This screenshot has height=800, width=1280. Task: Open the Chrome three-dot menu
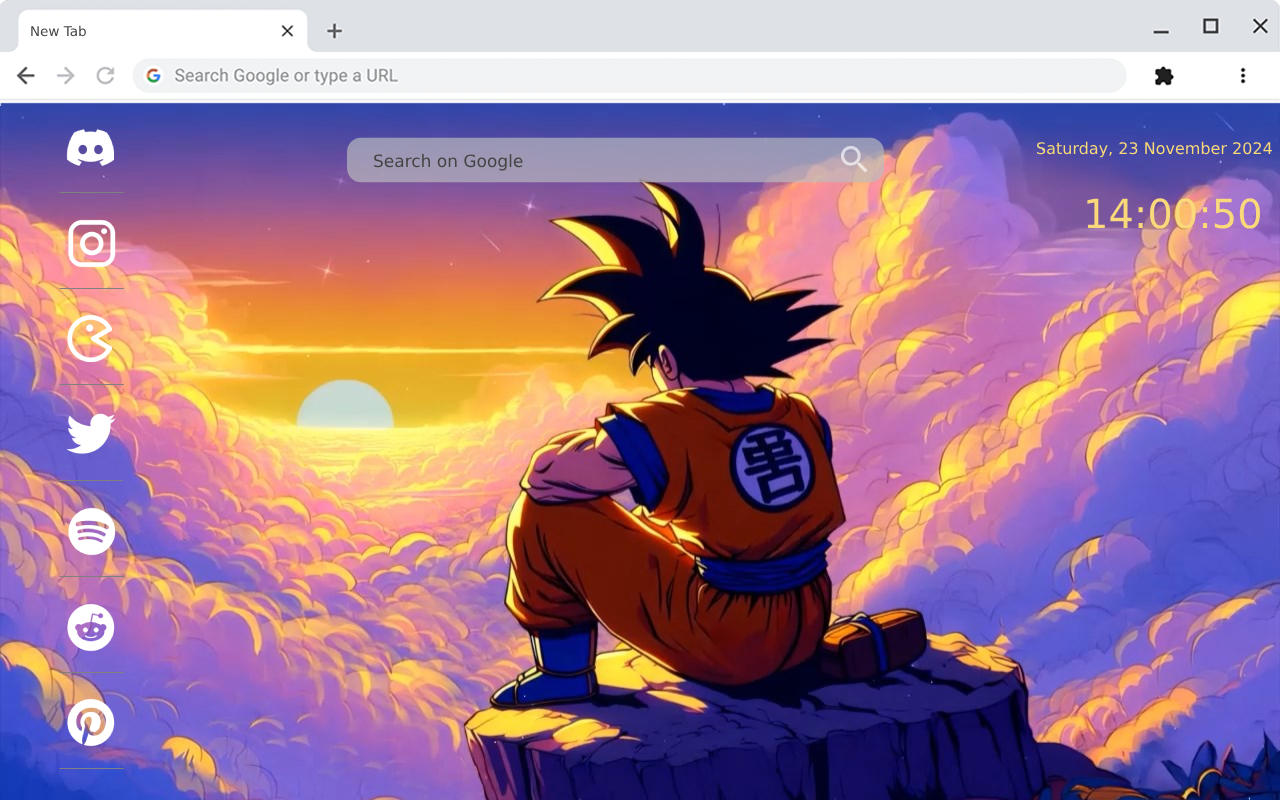pyautogui.click(x=1242, y=75)
